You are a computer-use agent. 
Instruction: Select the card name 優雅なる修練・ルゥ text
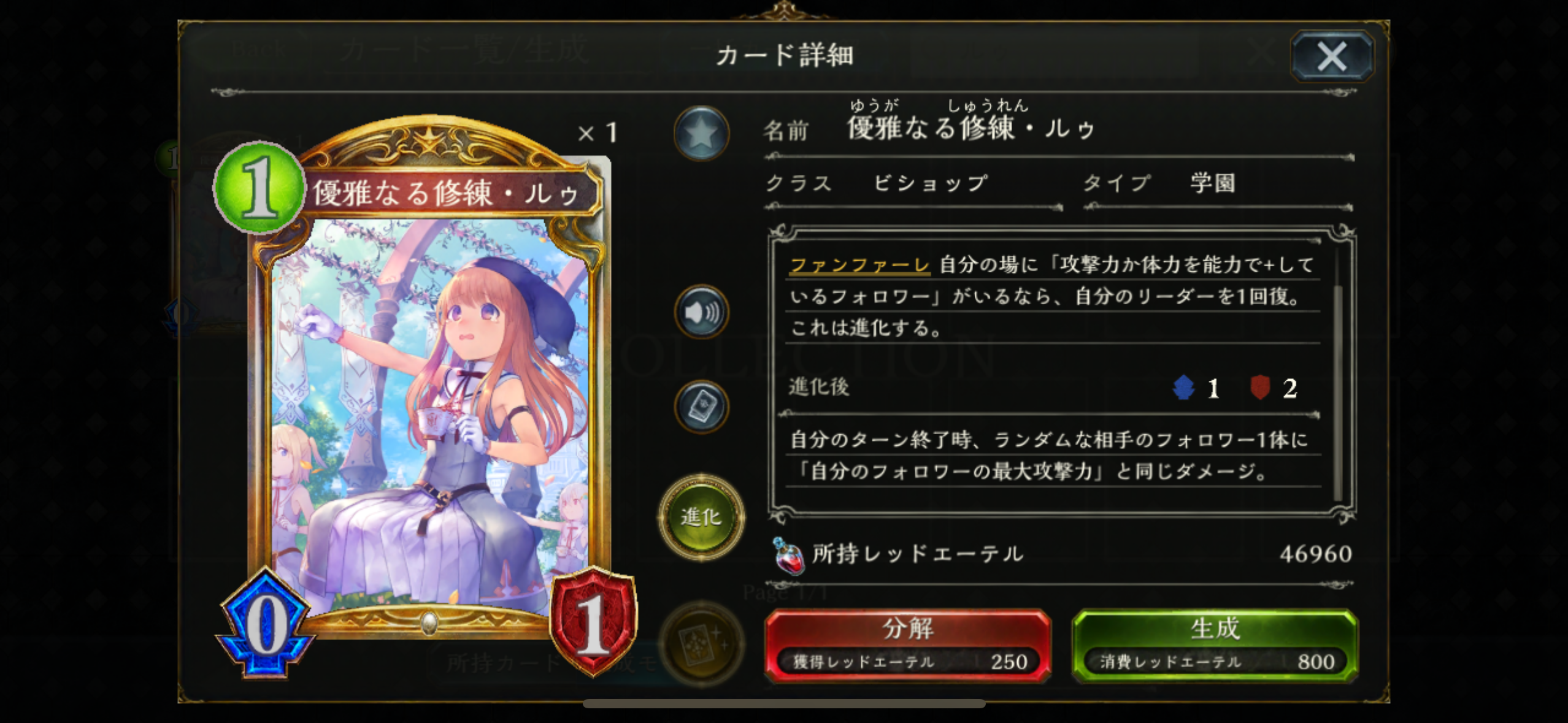point(970,128)
